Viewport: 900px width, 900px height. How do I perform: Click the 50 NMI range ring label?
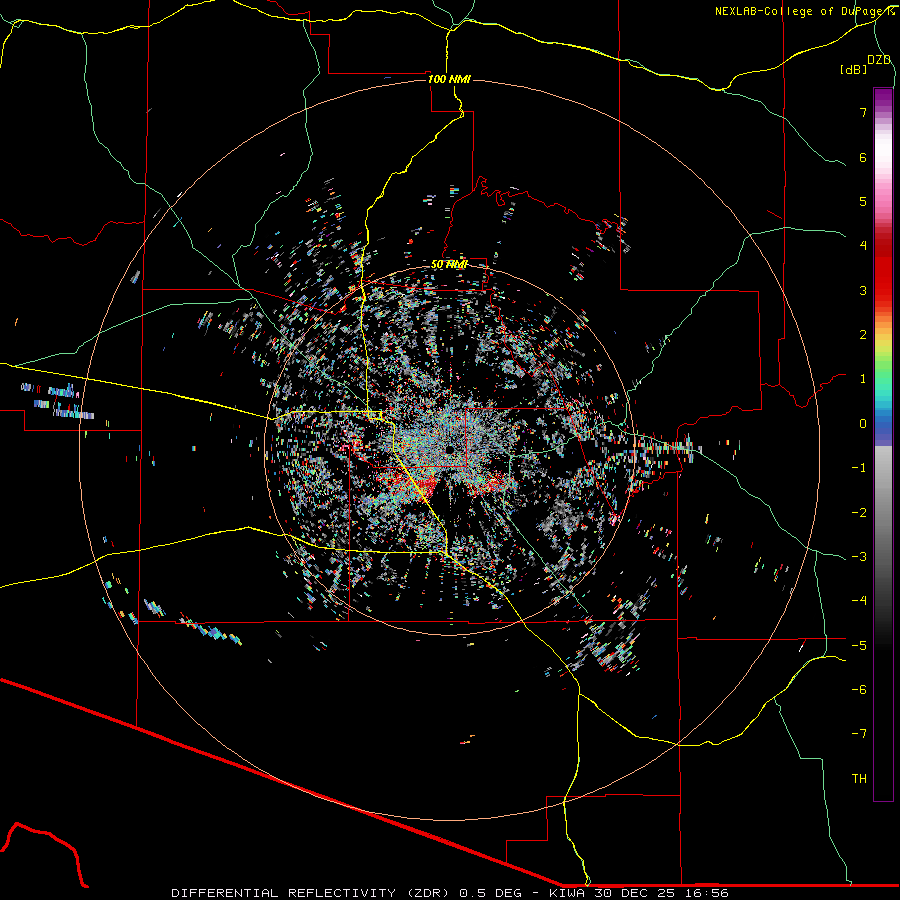[x=449, y=264]
